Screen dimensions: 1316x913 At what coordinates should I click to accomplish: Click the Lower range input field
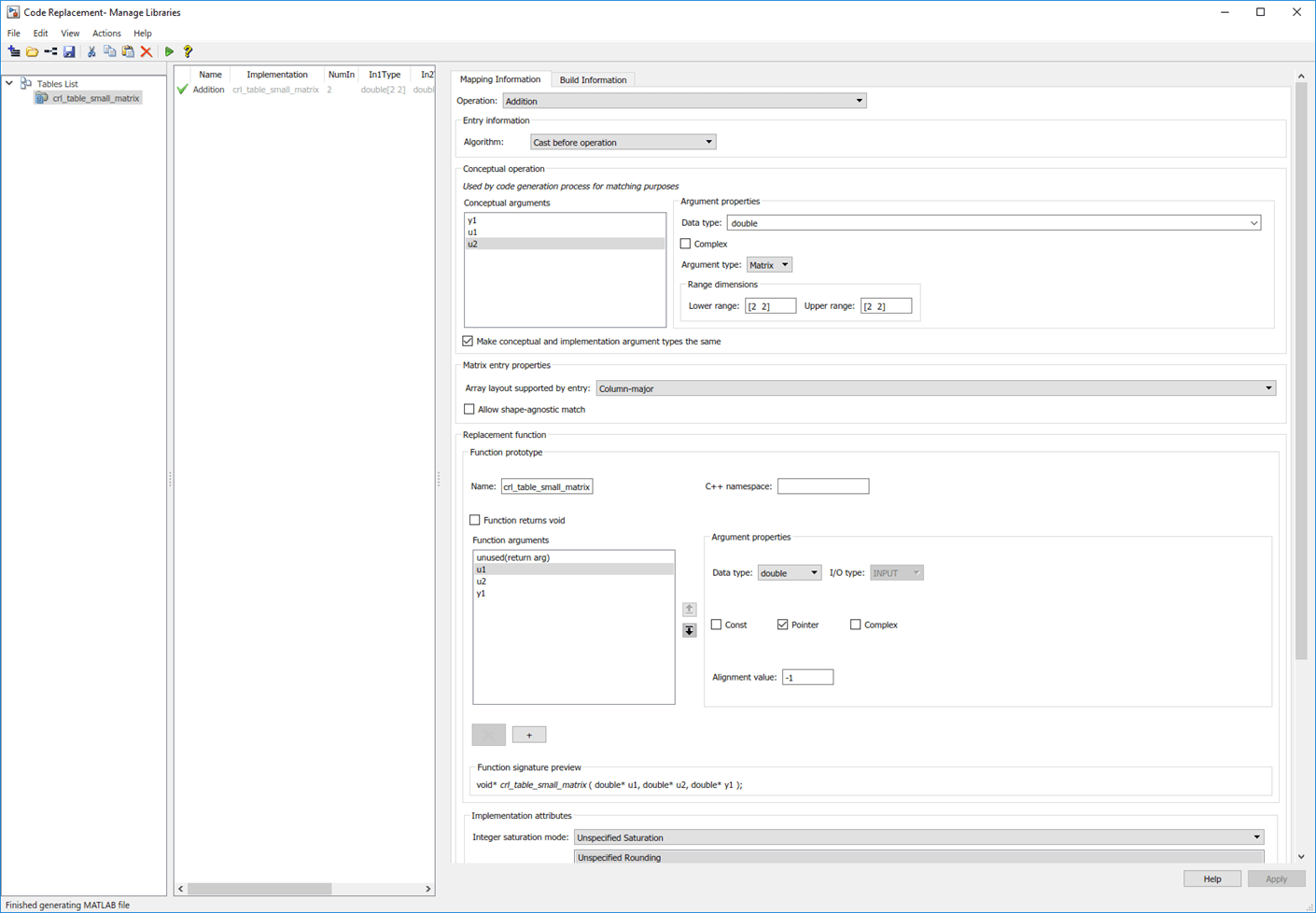coord(771,306)
